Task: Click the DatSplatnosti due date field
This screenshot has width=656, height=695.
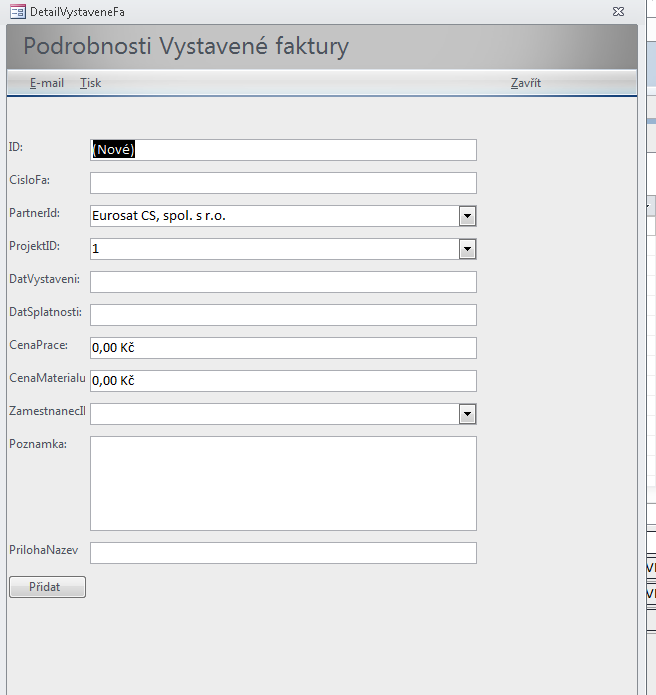Action: click(283, 315)
